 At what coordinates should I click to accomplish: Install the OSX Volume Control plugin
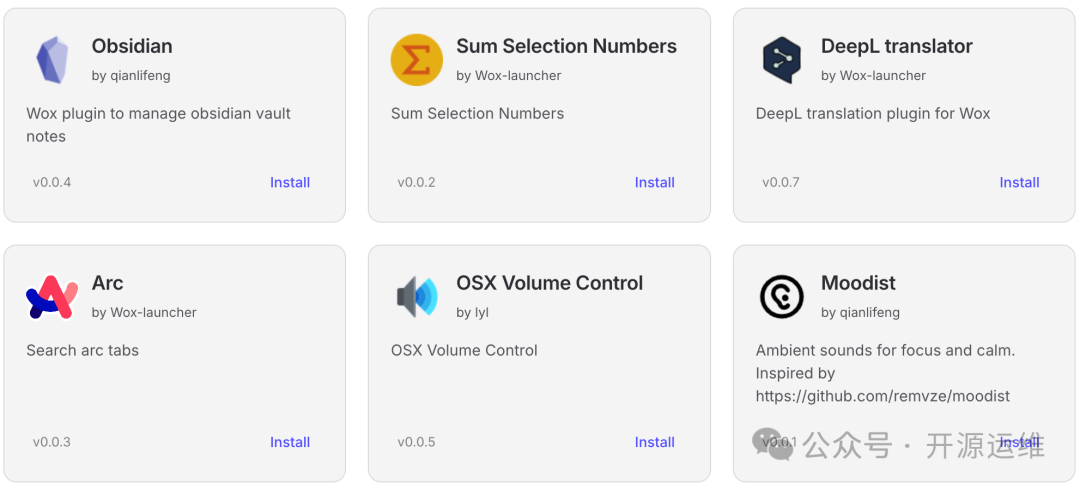pyautogui.click(x=654, y=442)
